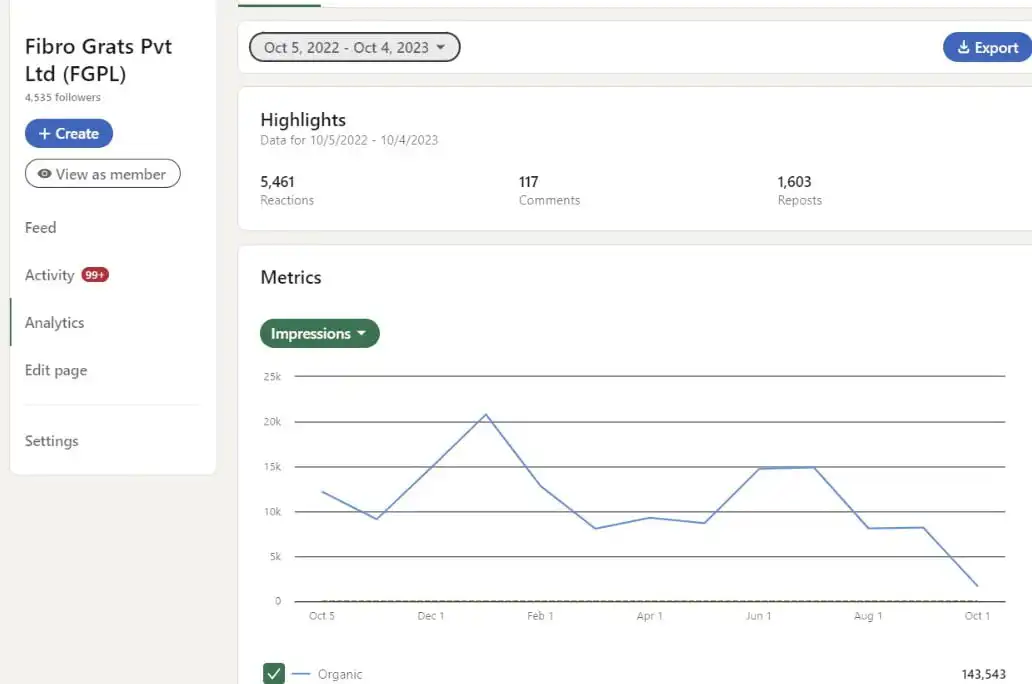Open Edit page from sidebar
This screenshot has width=1032, height=684.
coord(56,370)
